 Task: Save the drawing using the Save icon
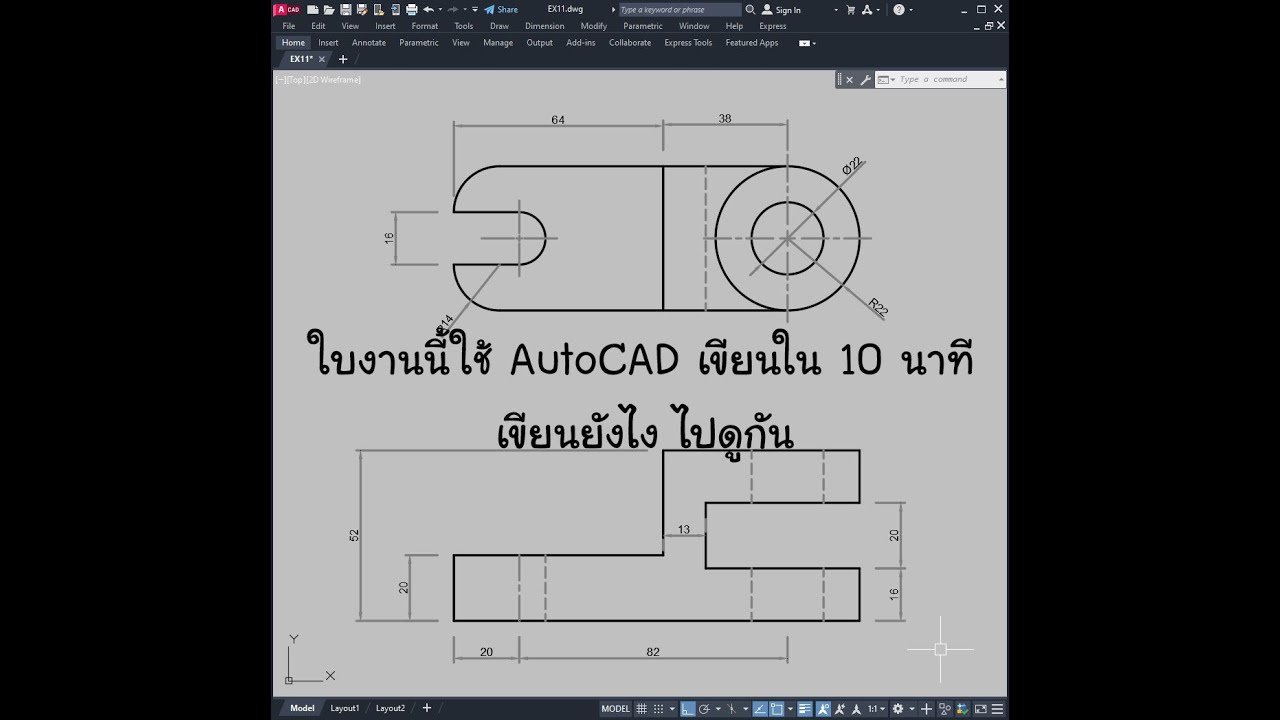click(346, 9)
